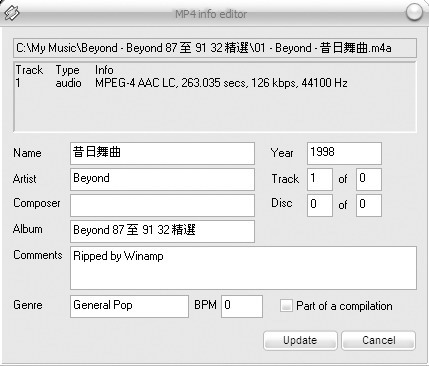Click the Year field showing 1998
This screenshot has width=429, height=366.
coord(344,153)
